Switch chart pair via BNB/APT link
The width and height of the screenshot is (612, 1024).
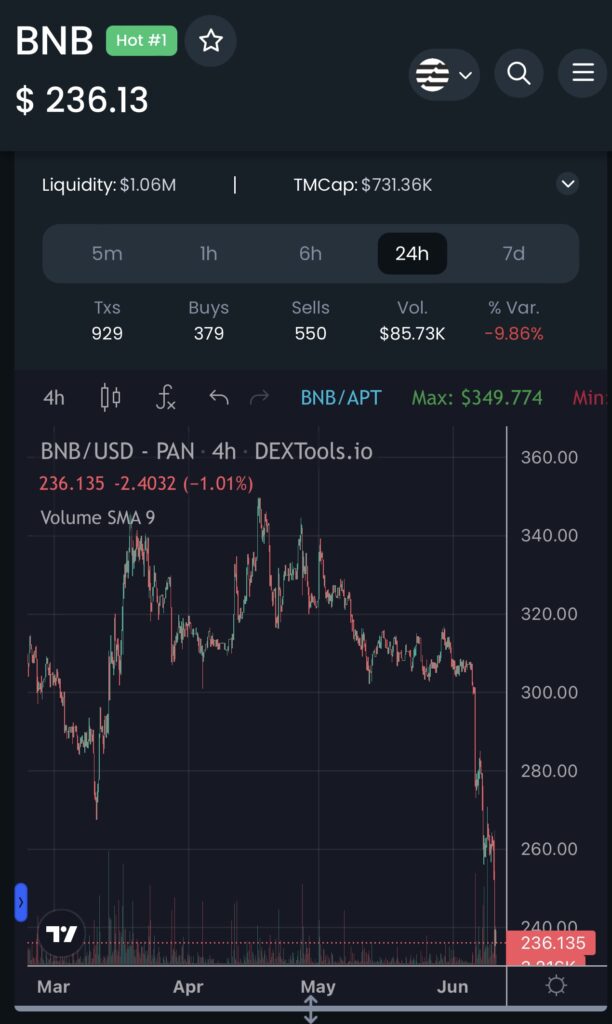coord(341,398)
